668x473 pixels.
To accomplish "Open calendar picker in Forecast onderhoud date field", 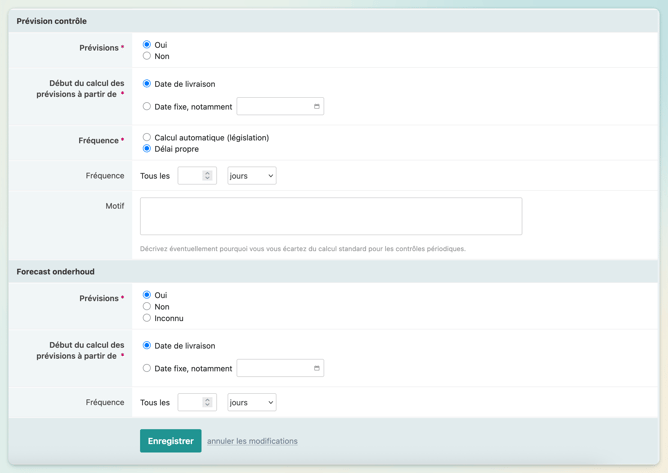I will (317, 369).
